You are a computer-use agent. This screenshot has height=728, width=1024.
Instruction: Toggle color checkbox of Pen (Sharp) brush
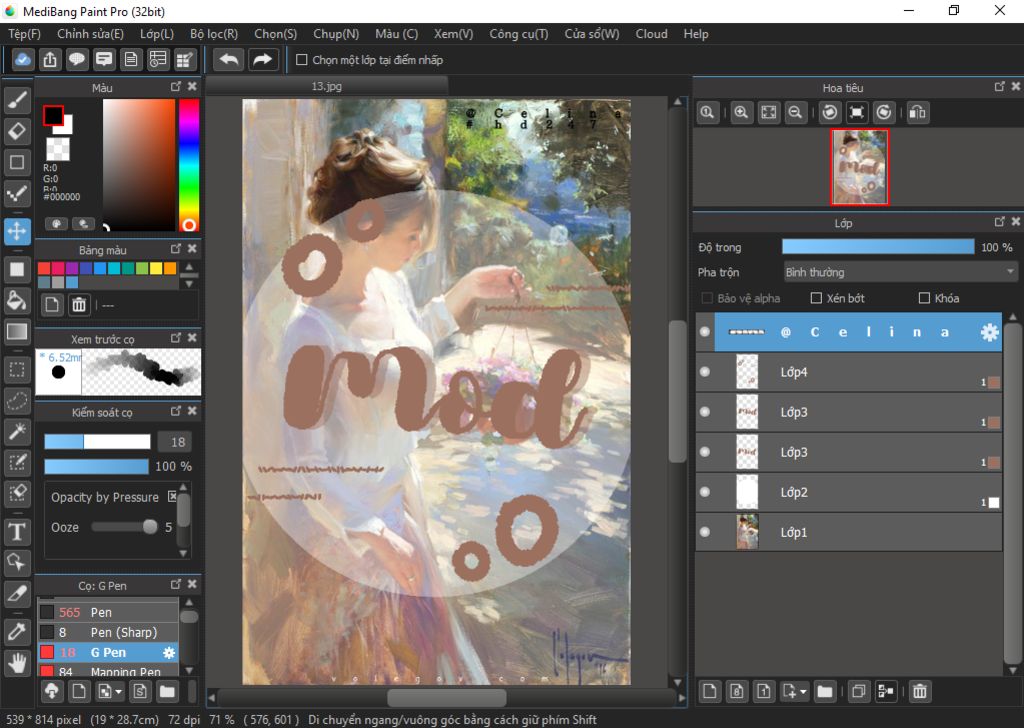pyautogui.click(x=47, y=632)
